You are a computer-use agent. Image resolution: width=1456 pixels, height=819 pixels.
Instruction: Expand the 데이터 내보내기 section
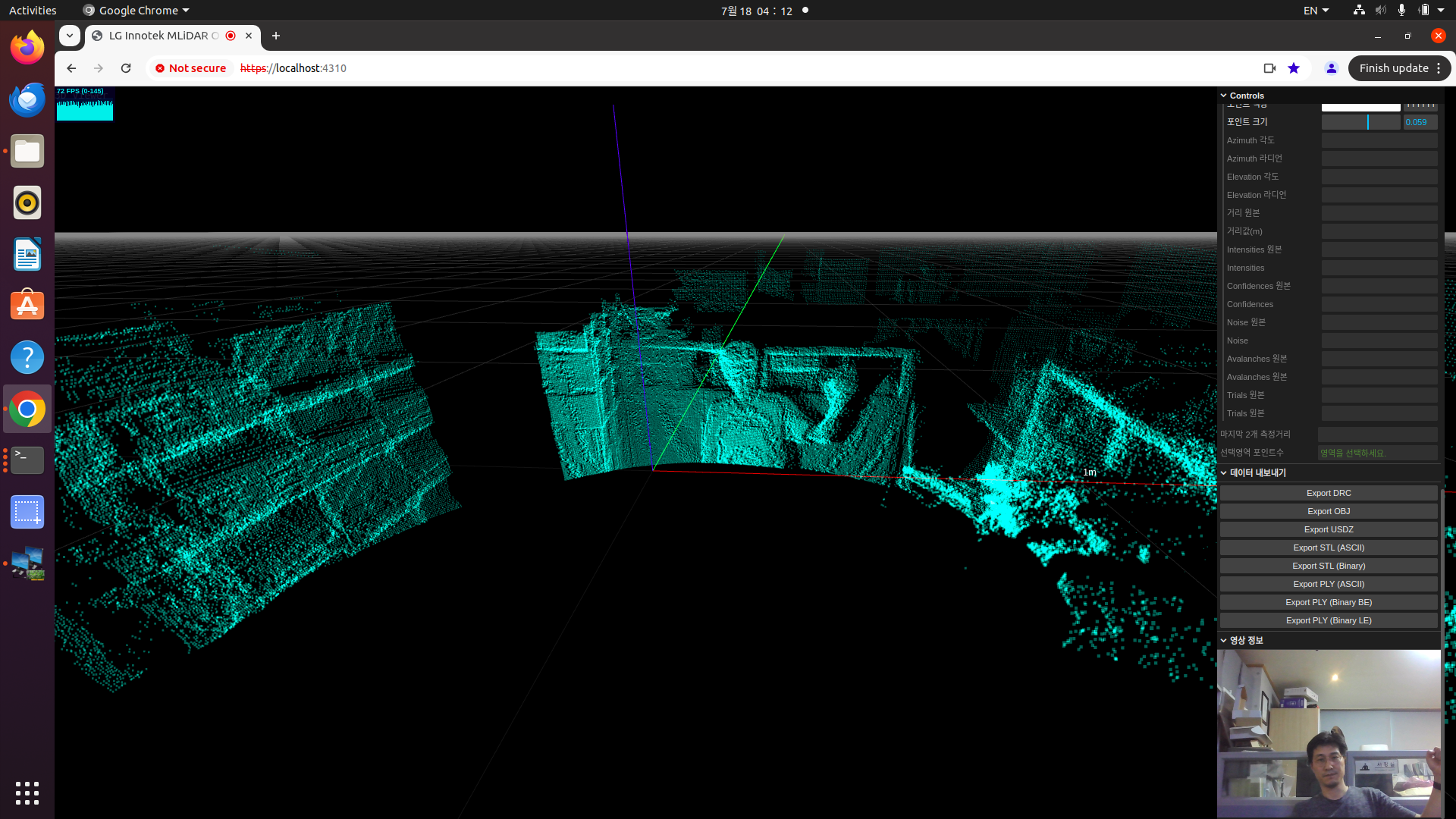(1254, 472)
